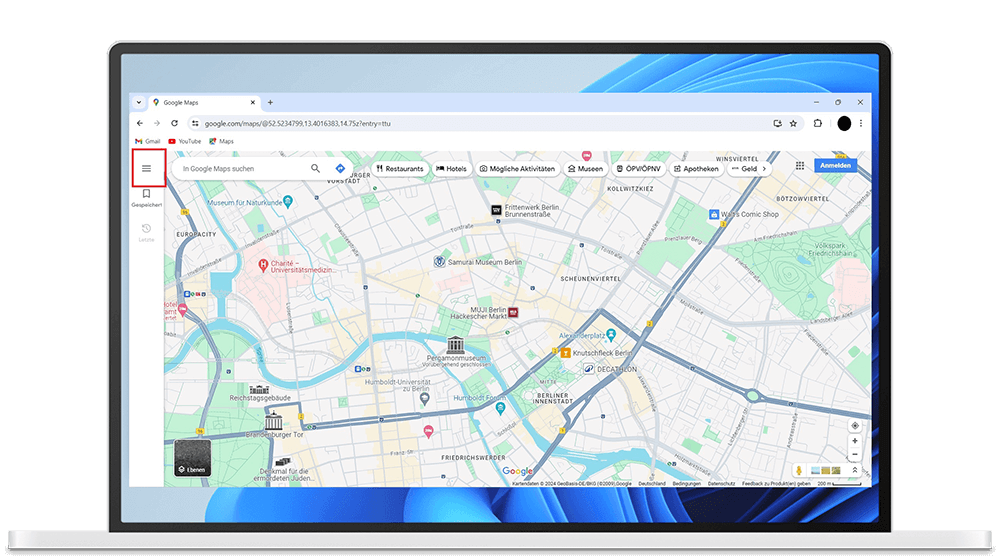Click the Samurai Museum Berlin marker
The width and height of the screenshot is (1000, 558).
pyautogui.click(x=439, y=261)
